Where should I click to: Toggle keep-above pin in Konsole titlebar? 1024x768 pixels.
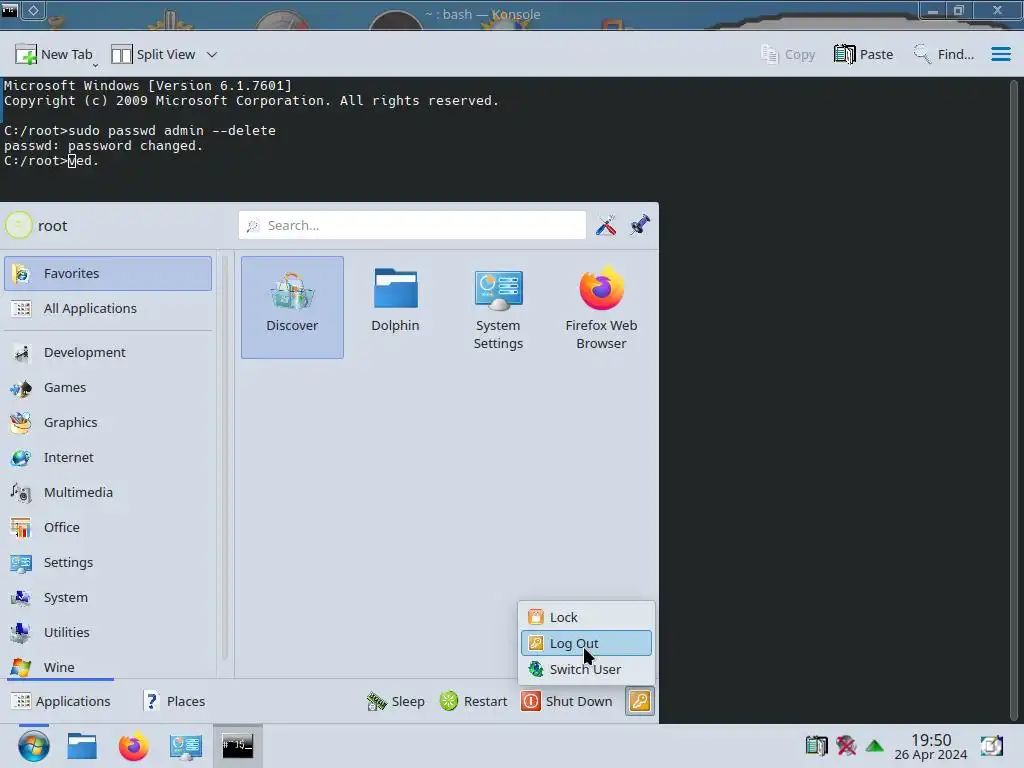point(34,10)
